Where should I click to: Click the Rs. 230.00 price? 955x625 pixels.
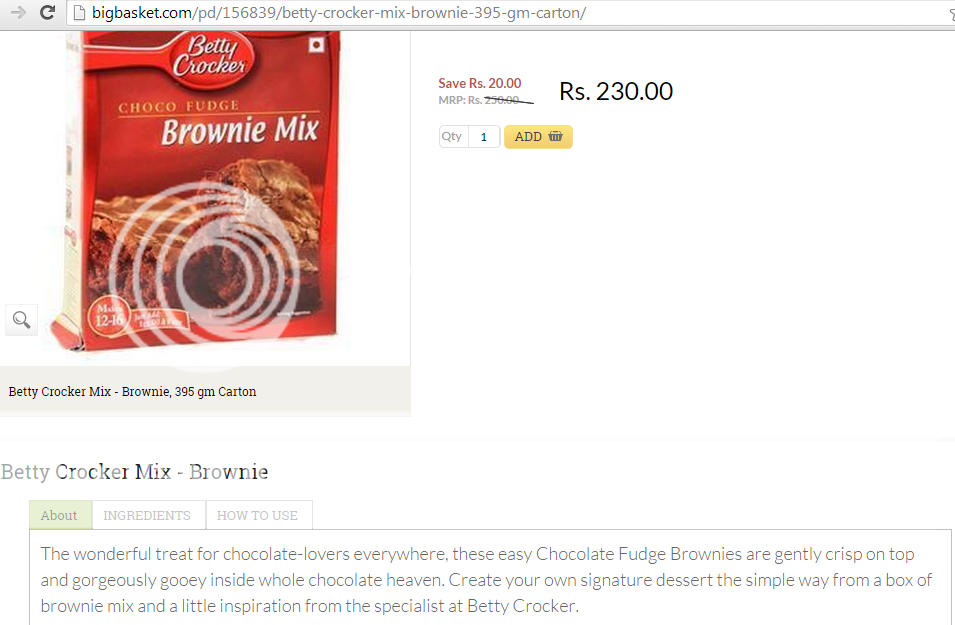tap(616, 91)
